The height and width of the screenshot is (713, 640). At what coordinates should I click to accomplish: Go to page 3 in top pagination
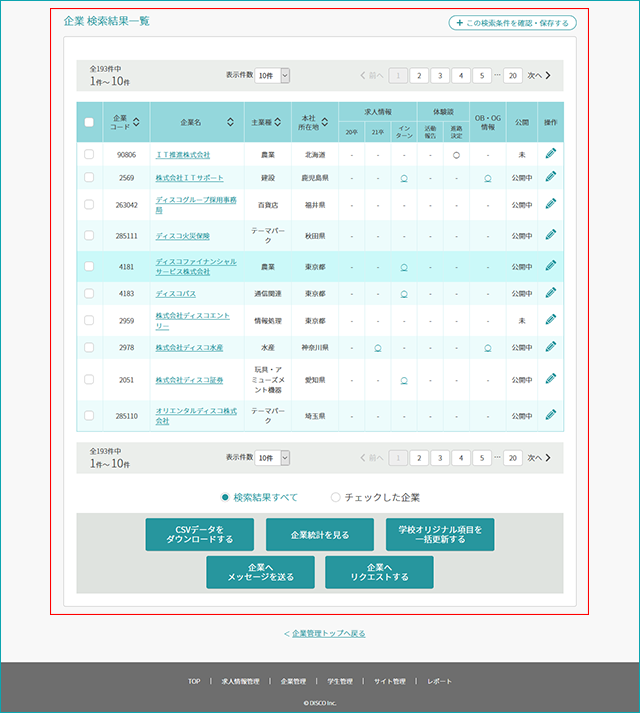(x=440, y=75)
